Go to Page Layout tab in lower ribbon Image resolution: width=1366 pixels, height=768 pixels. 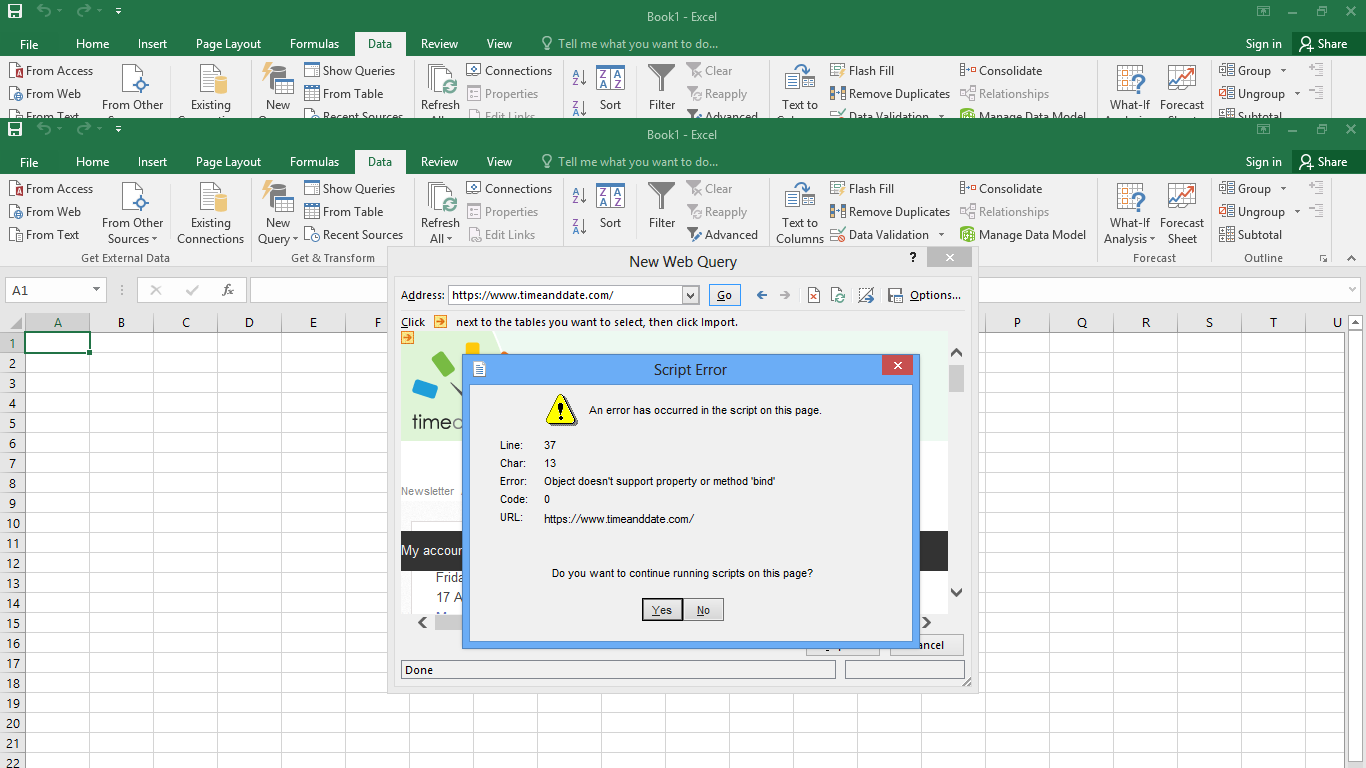pos(228,162)
